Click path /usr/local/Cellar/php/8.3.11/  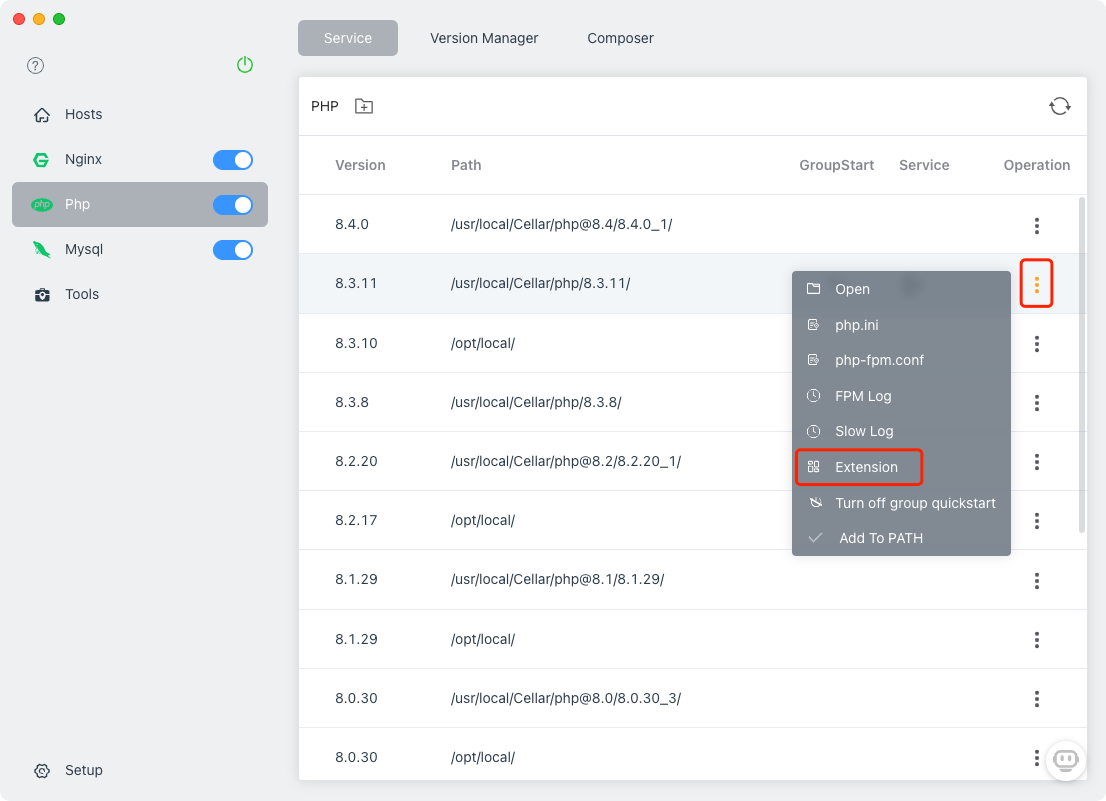(540, 283)
